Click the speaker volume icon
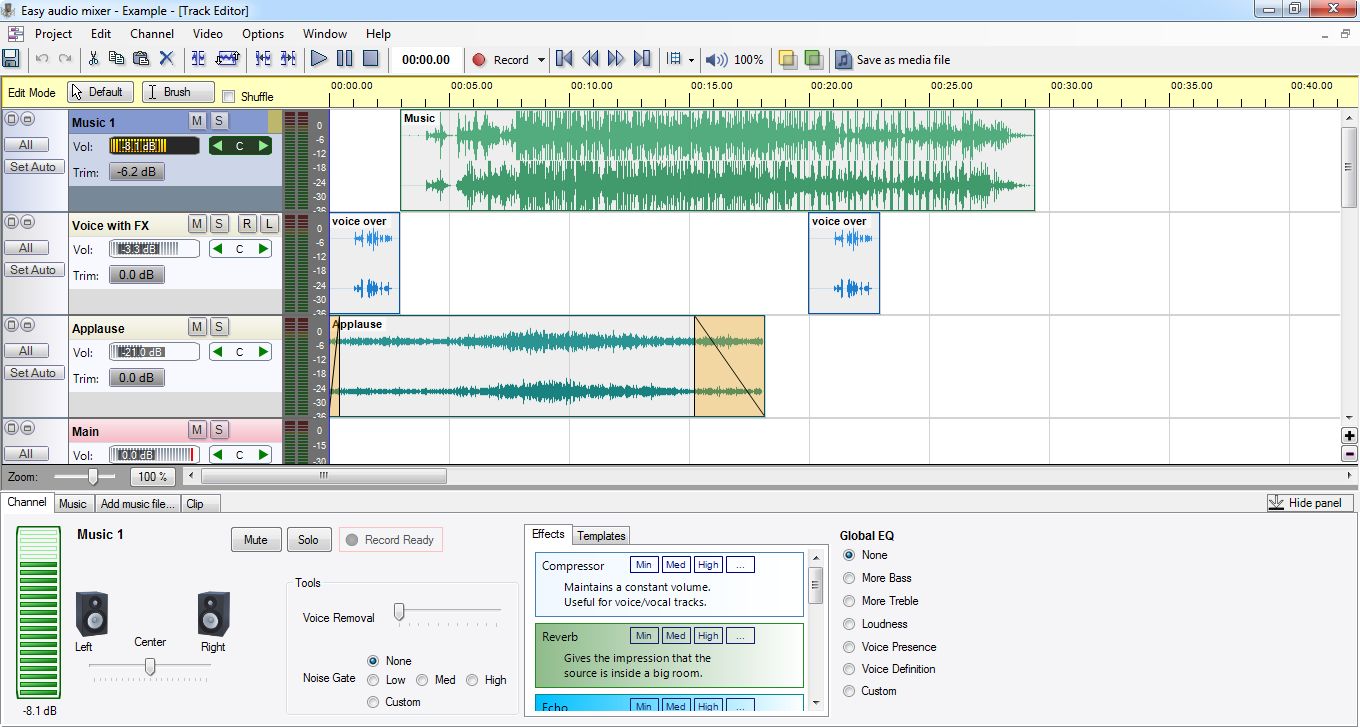Image resolution: width=1360 pixels, height=728 pixels. pos(716,59)
